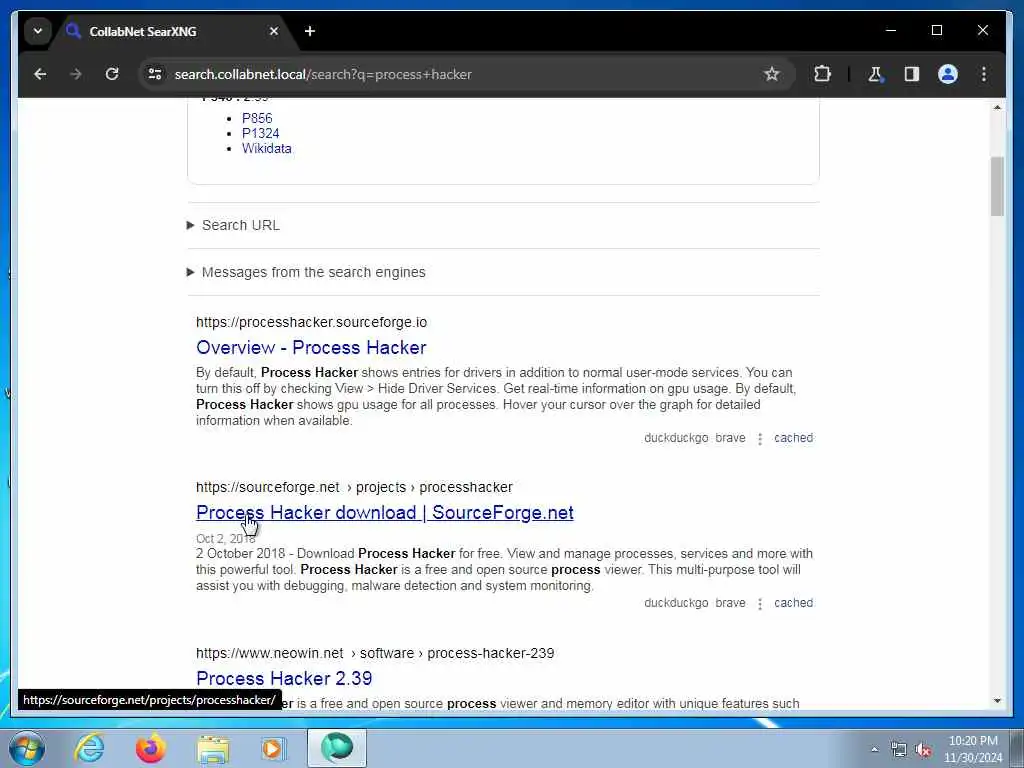Click the scrollbar down arrow

point(997,701)
